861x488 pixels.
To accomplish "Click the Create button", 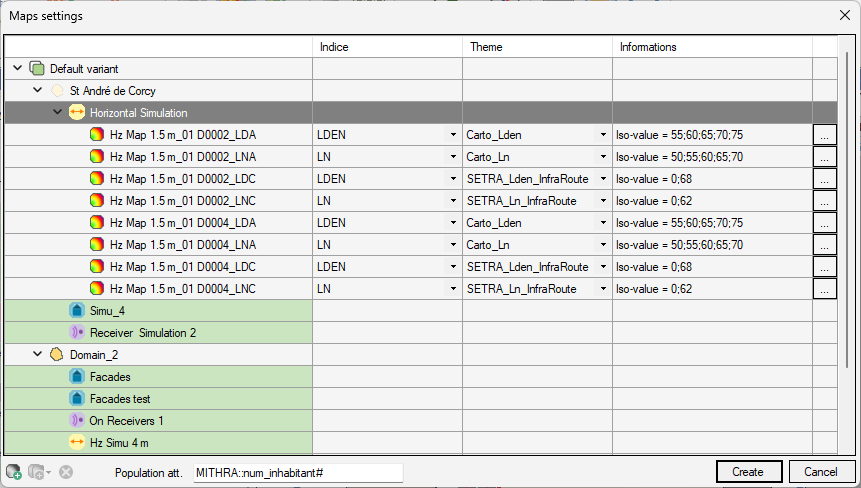I will click(x=749, y=472).
